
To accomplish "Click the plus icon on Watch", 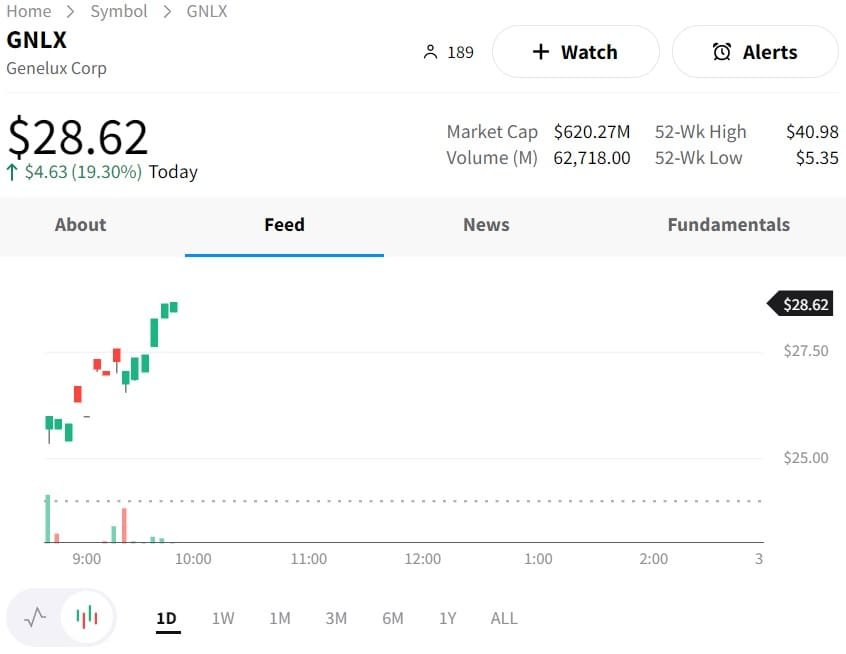I will (541, 52).
